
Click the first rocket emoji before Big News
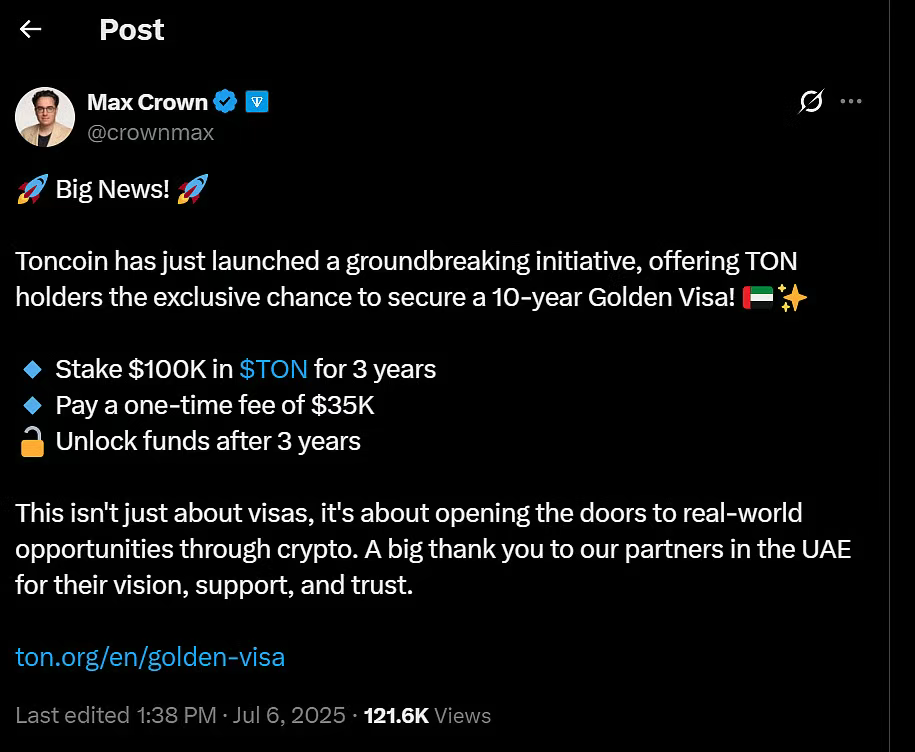[x=32, y=189]
